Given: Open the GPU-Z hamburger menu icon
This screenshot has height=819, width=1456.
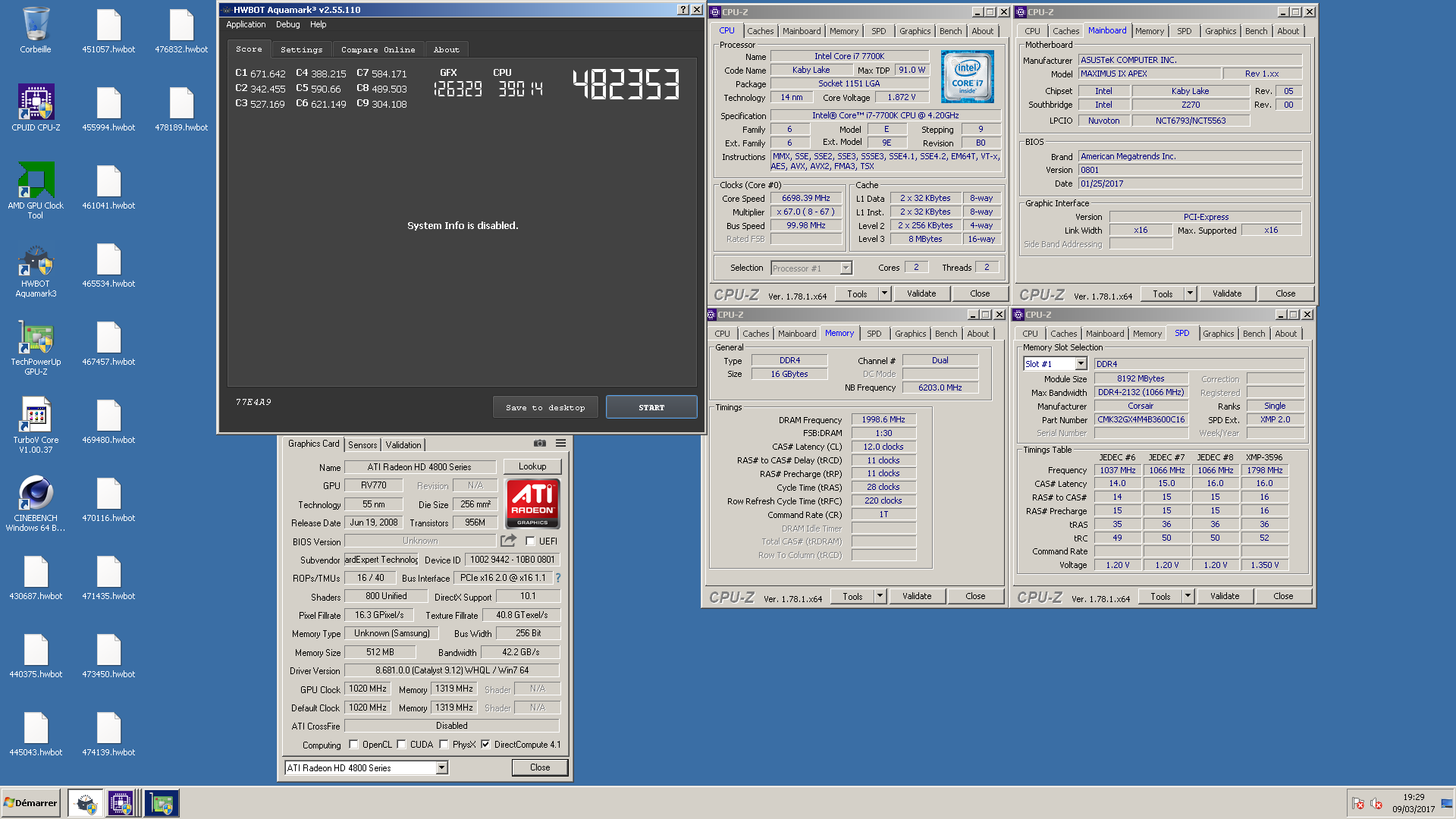Looking at the screenshot, I should 560,443.
